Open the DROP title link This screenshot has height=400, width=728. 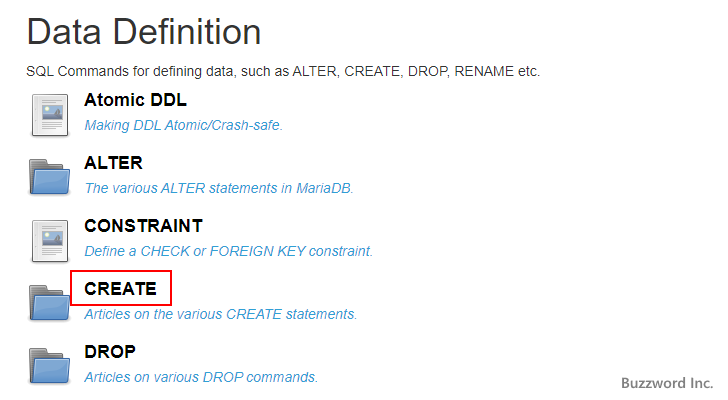point(110,352)
